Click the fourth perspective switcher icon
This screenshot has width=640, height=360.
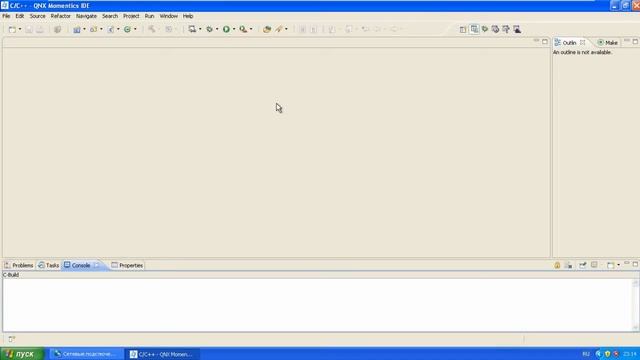495,29
